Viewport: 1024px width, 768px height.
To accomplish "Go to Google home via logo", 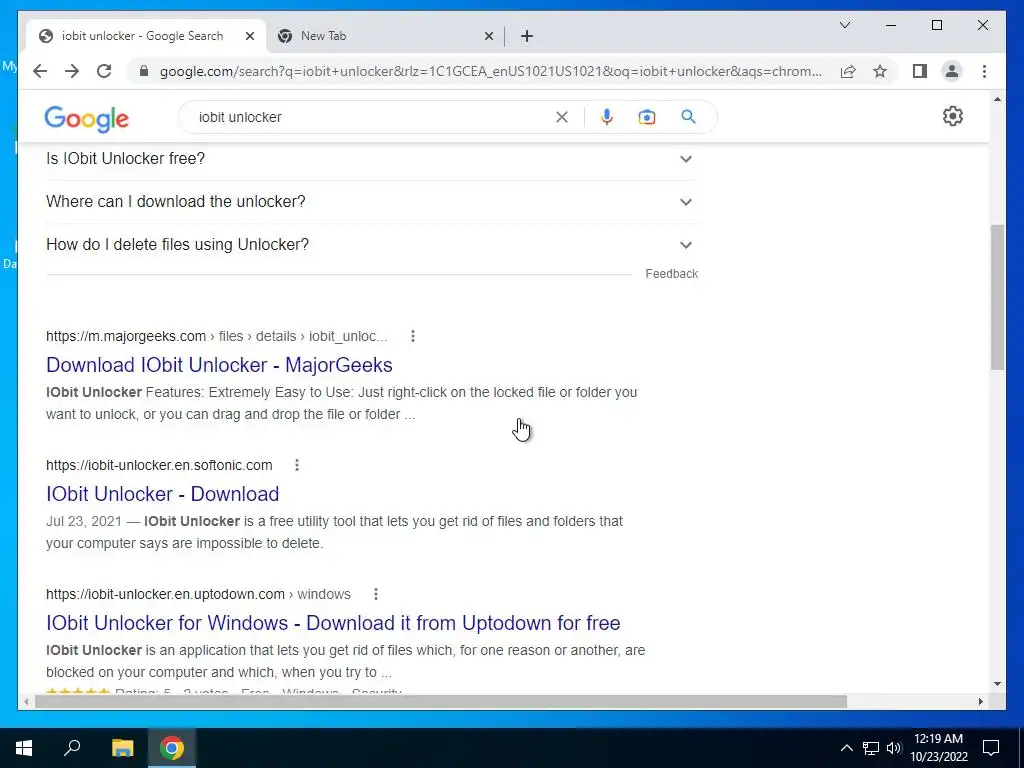I will [x=87, y=119].
